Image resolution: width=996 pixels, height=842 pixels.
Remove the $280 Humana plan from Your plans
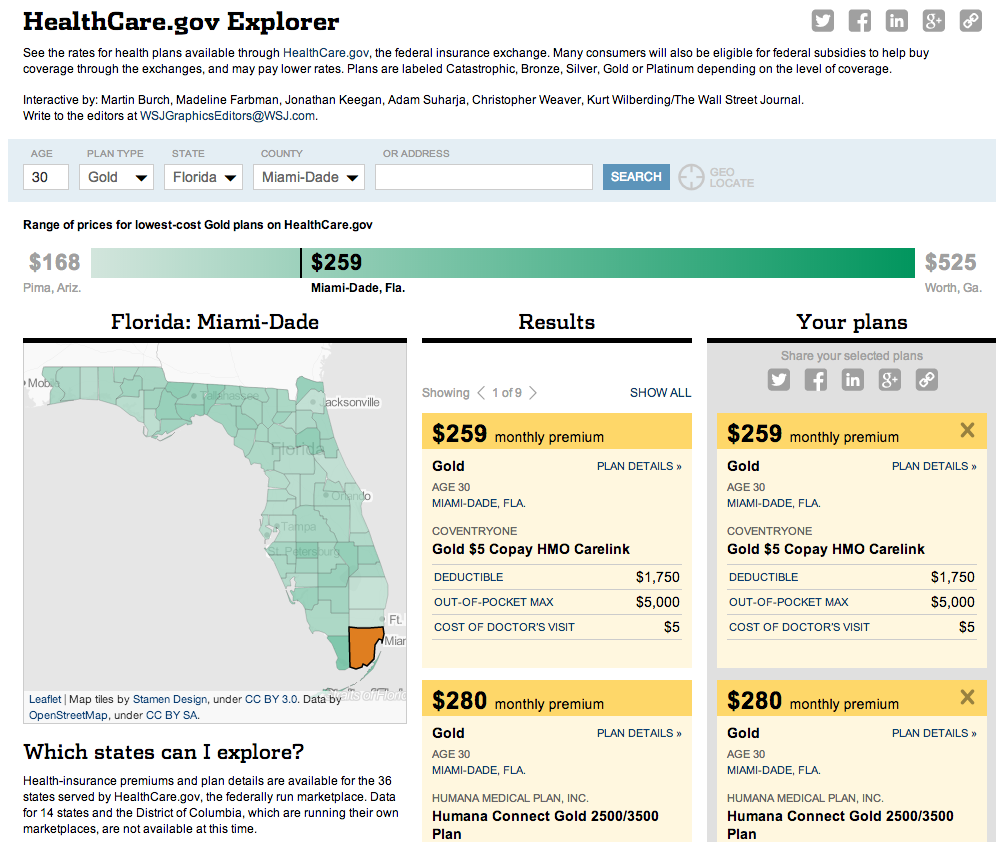(x=967, y=697)
